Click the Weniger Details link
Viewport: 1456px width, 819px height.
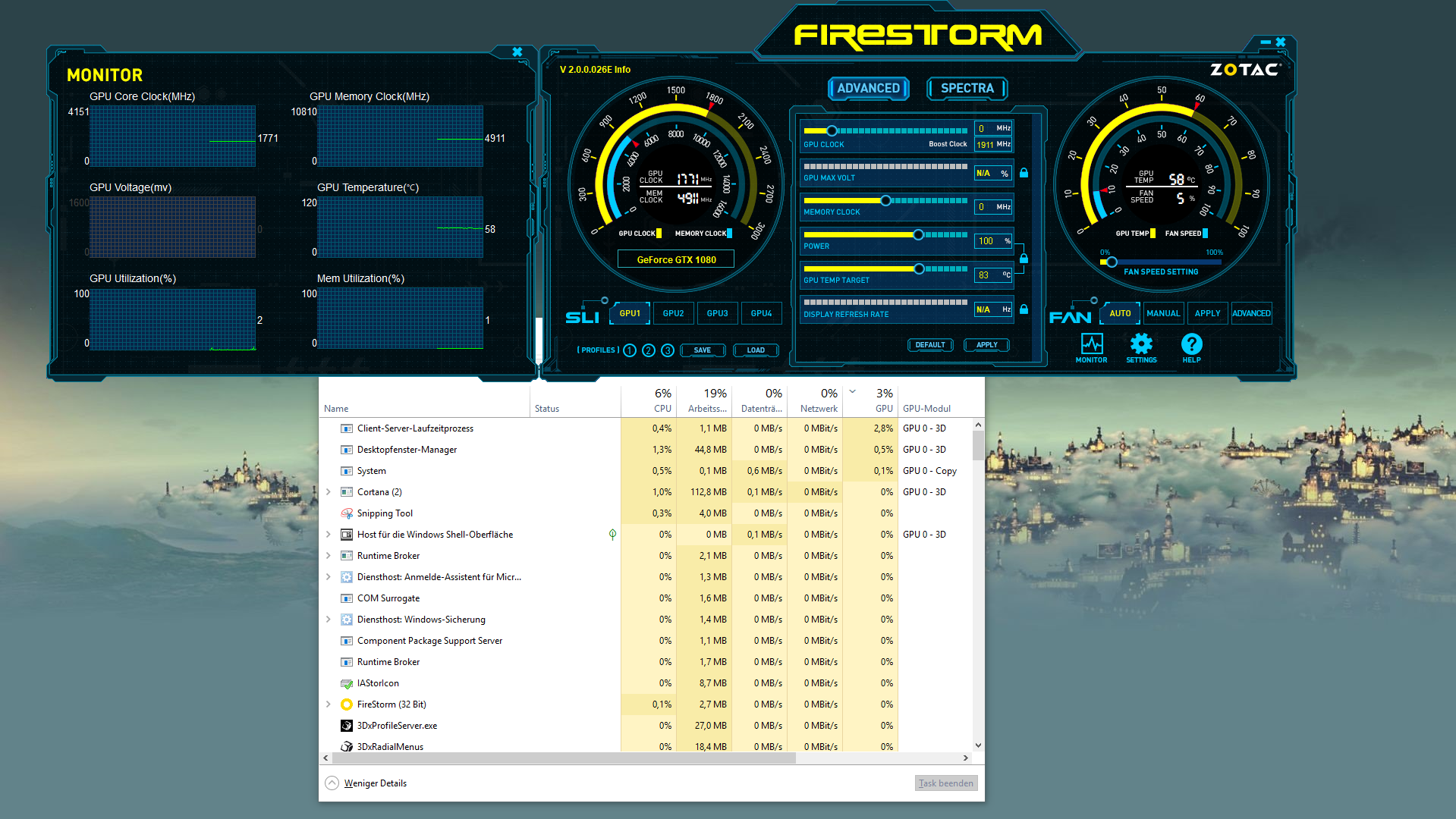click(x=375, y=783)
